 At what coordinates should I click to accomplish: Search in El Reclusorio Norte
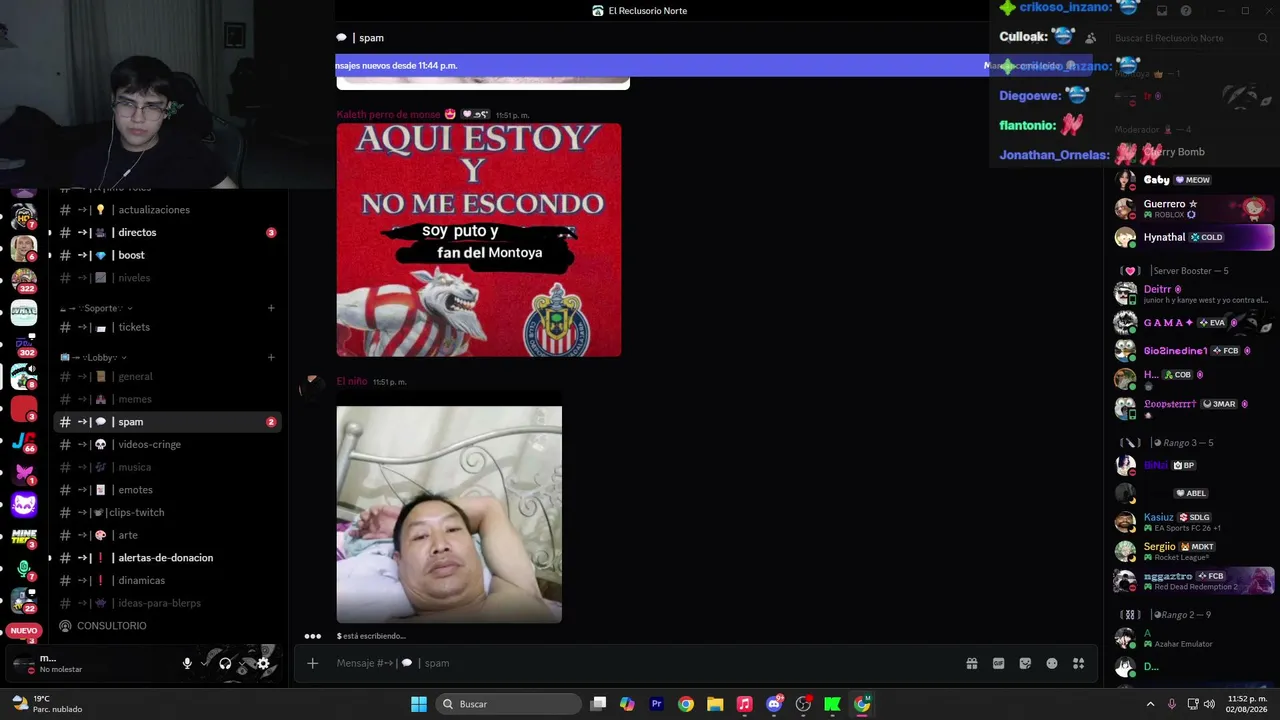1190,38
